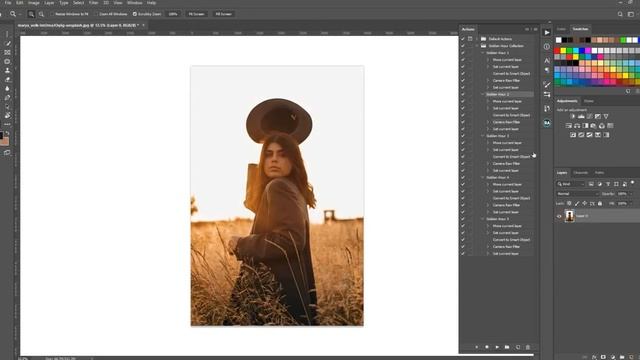640x360 pixels.
Task: Switch to the Paths tab
Action: [x=599, y=173]
